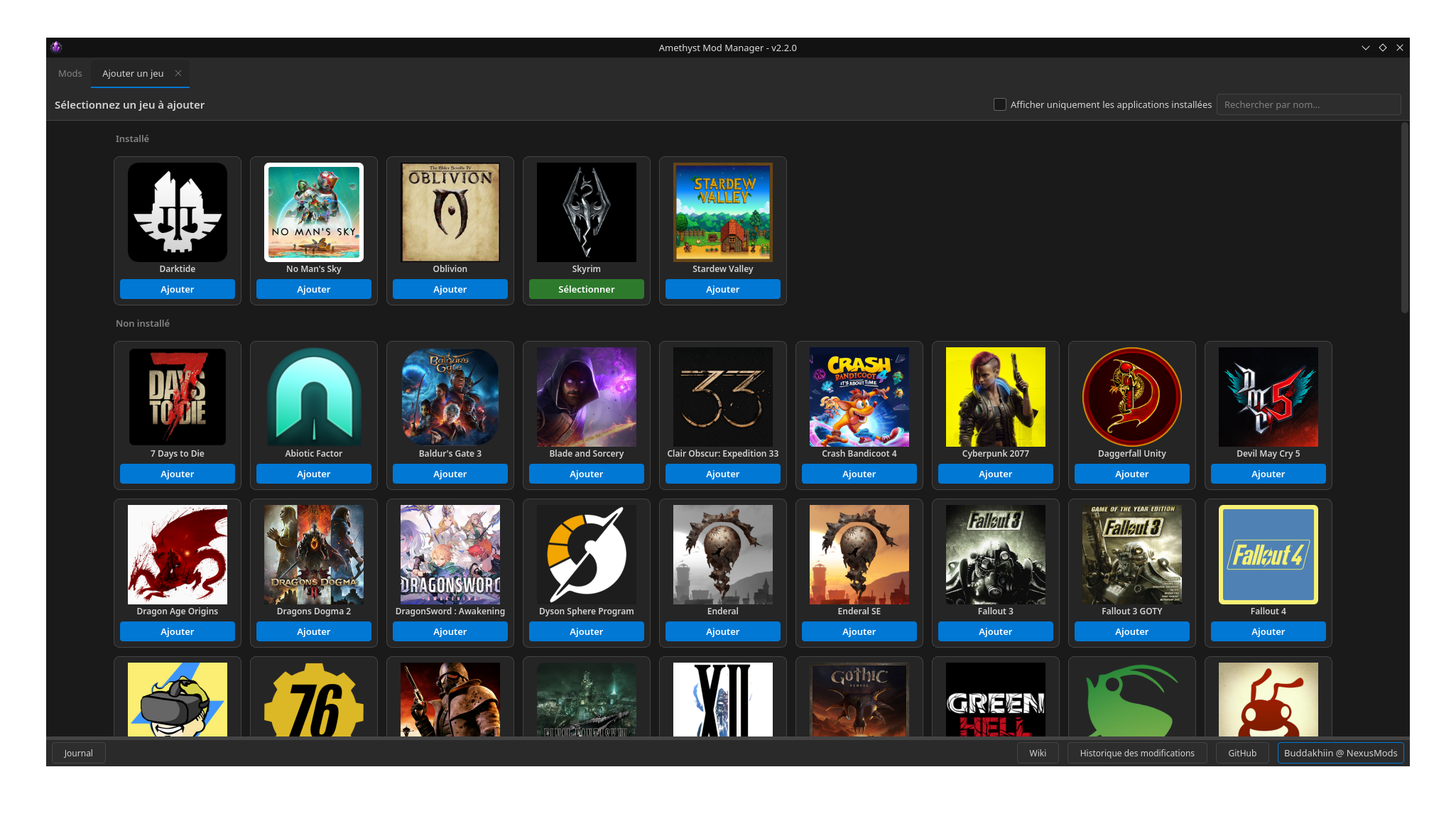Click the Fallout 3 GOTY cover

[1132, 555]
